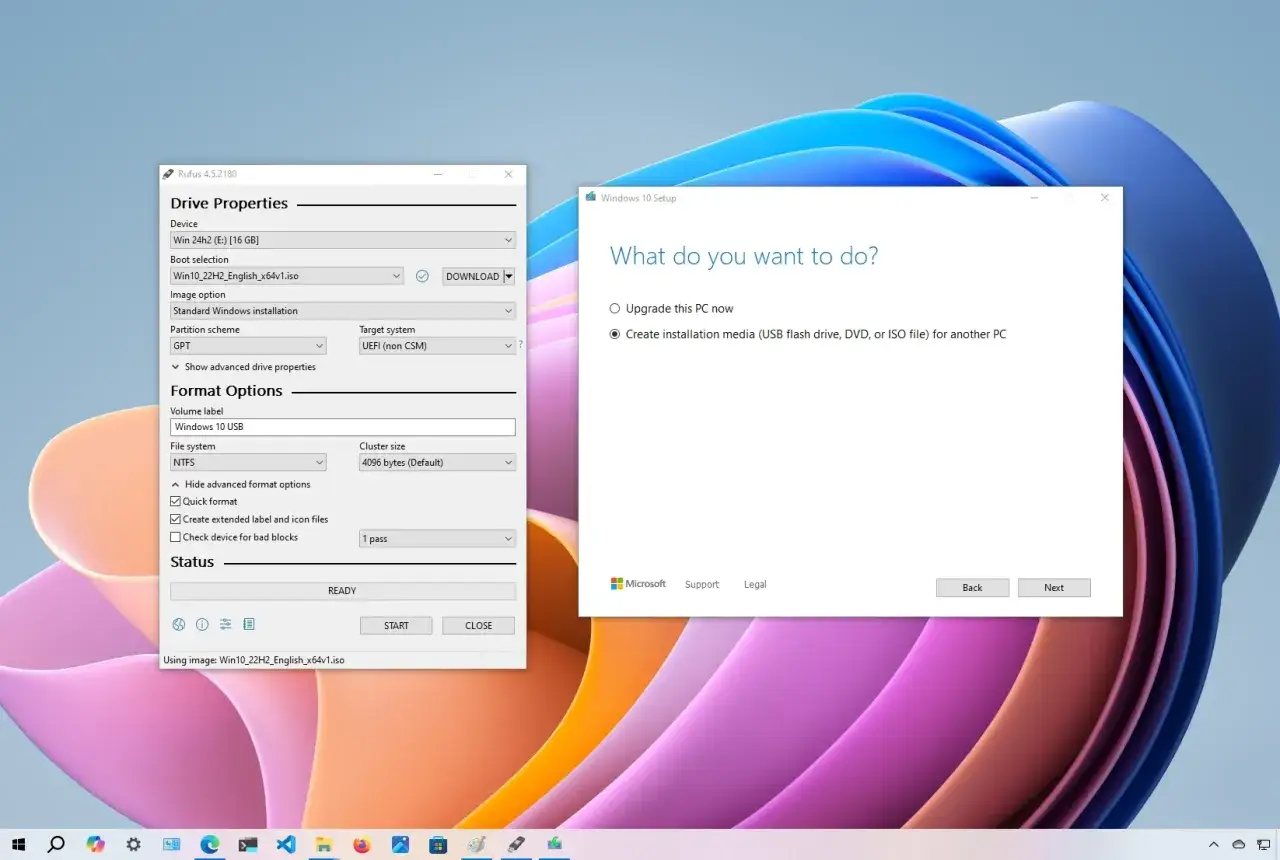Click 'What do you want to do?' heading

(744, 256)
